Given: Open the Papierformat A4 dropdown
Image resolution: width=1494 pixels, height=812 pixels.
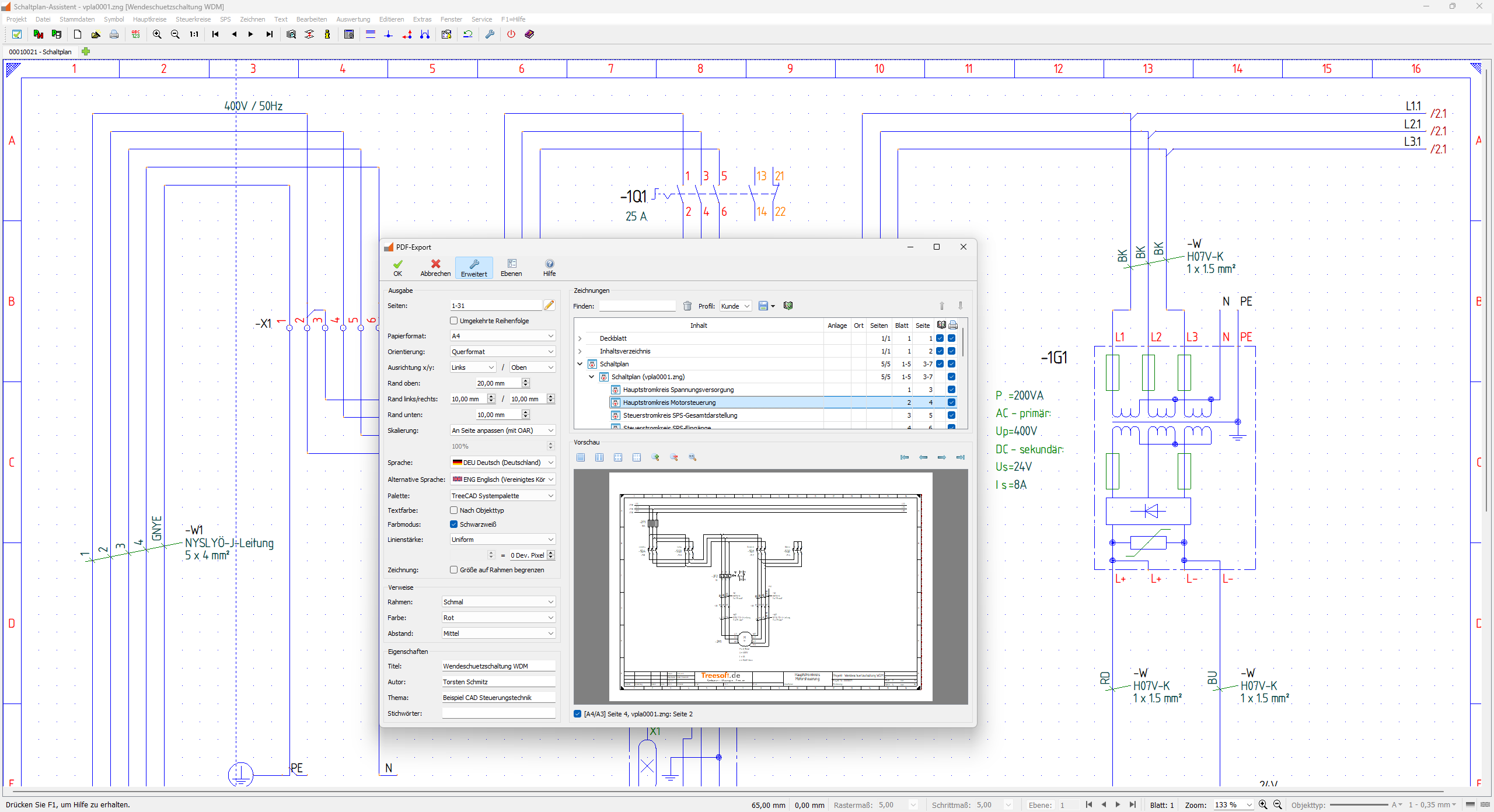Looking at the screenshot, I should 502,336.
